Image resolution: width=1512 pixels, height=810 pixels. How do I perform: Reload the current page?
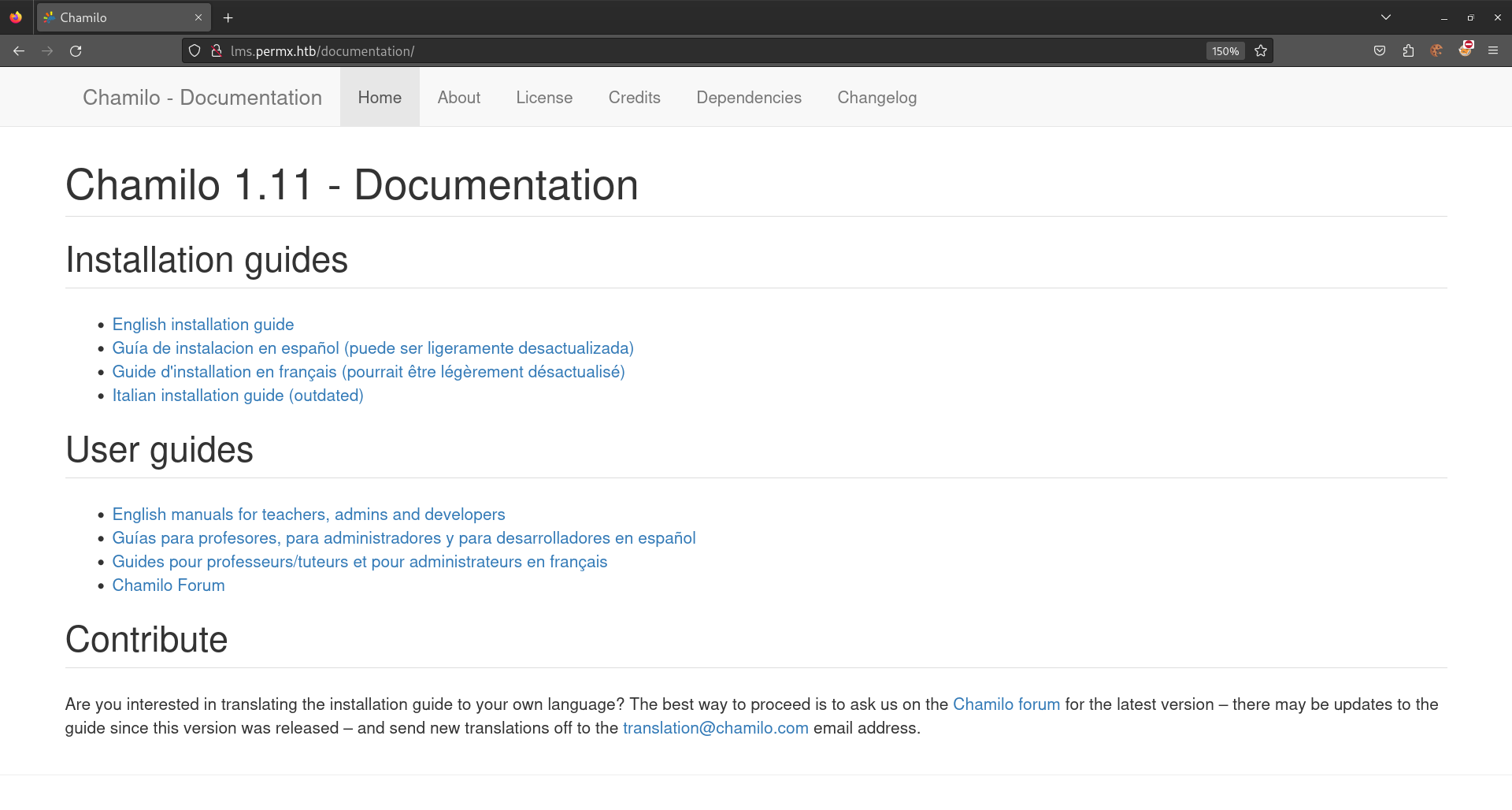point(76,51)
